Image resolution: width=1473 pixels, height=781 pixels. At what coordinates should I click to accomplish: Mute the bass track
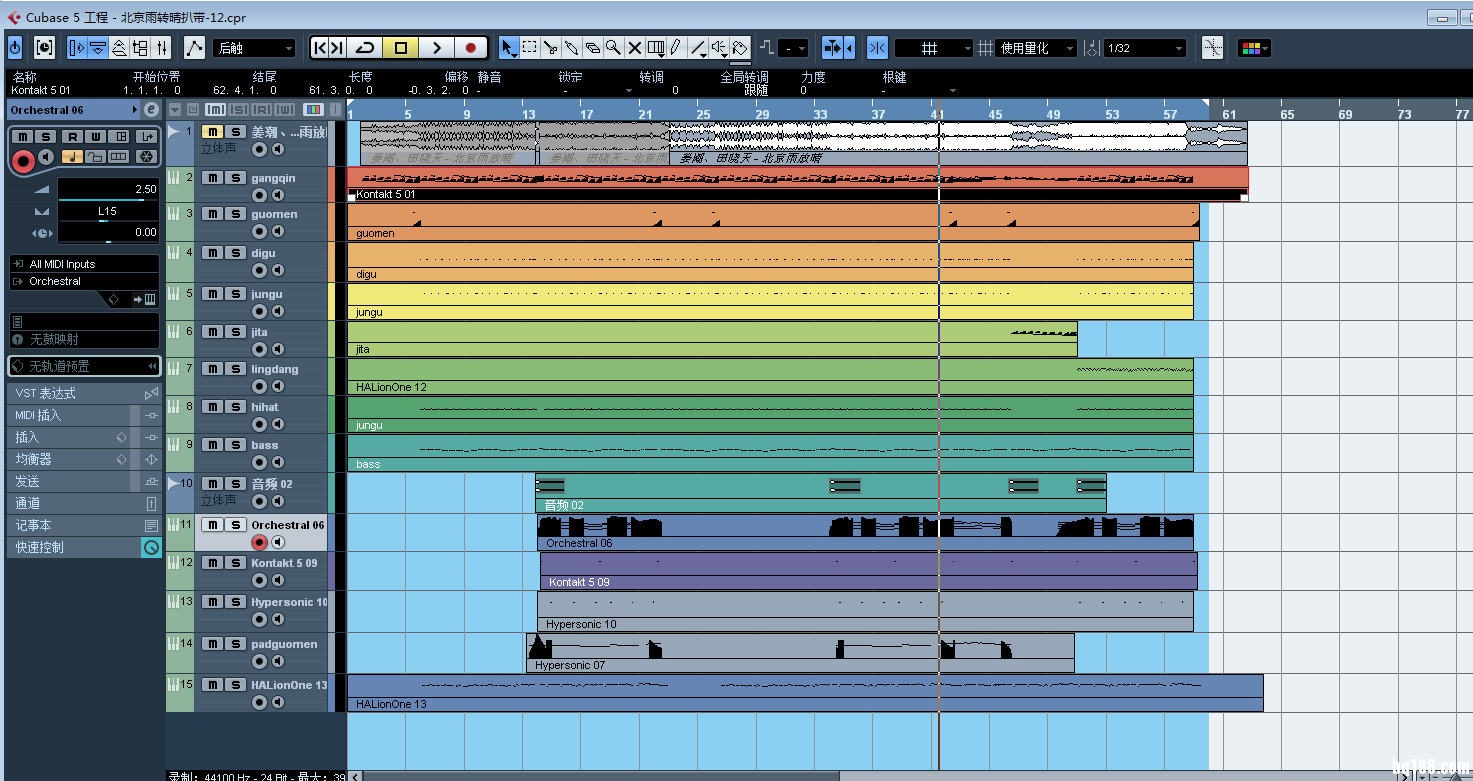pos(212,445)
